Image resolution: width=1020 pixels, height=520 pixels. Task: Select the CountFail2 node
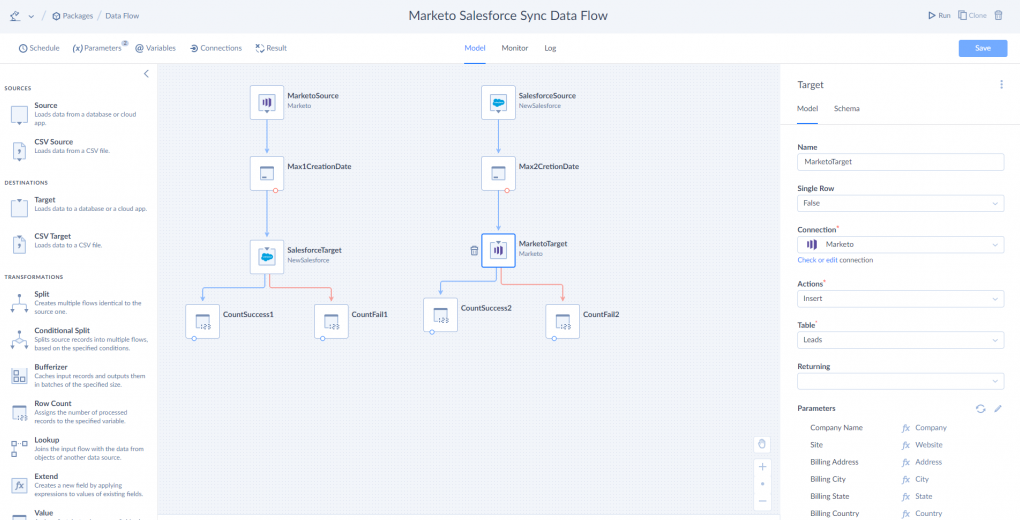tap(563, 322)
